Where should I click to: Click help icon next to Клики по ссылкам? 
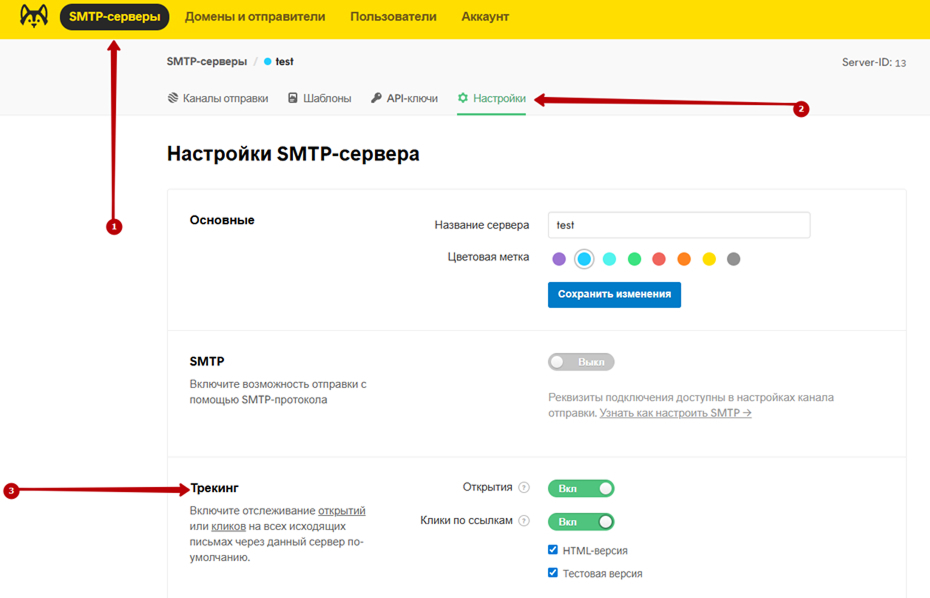point(524,522)
